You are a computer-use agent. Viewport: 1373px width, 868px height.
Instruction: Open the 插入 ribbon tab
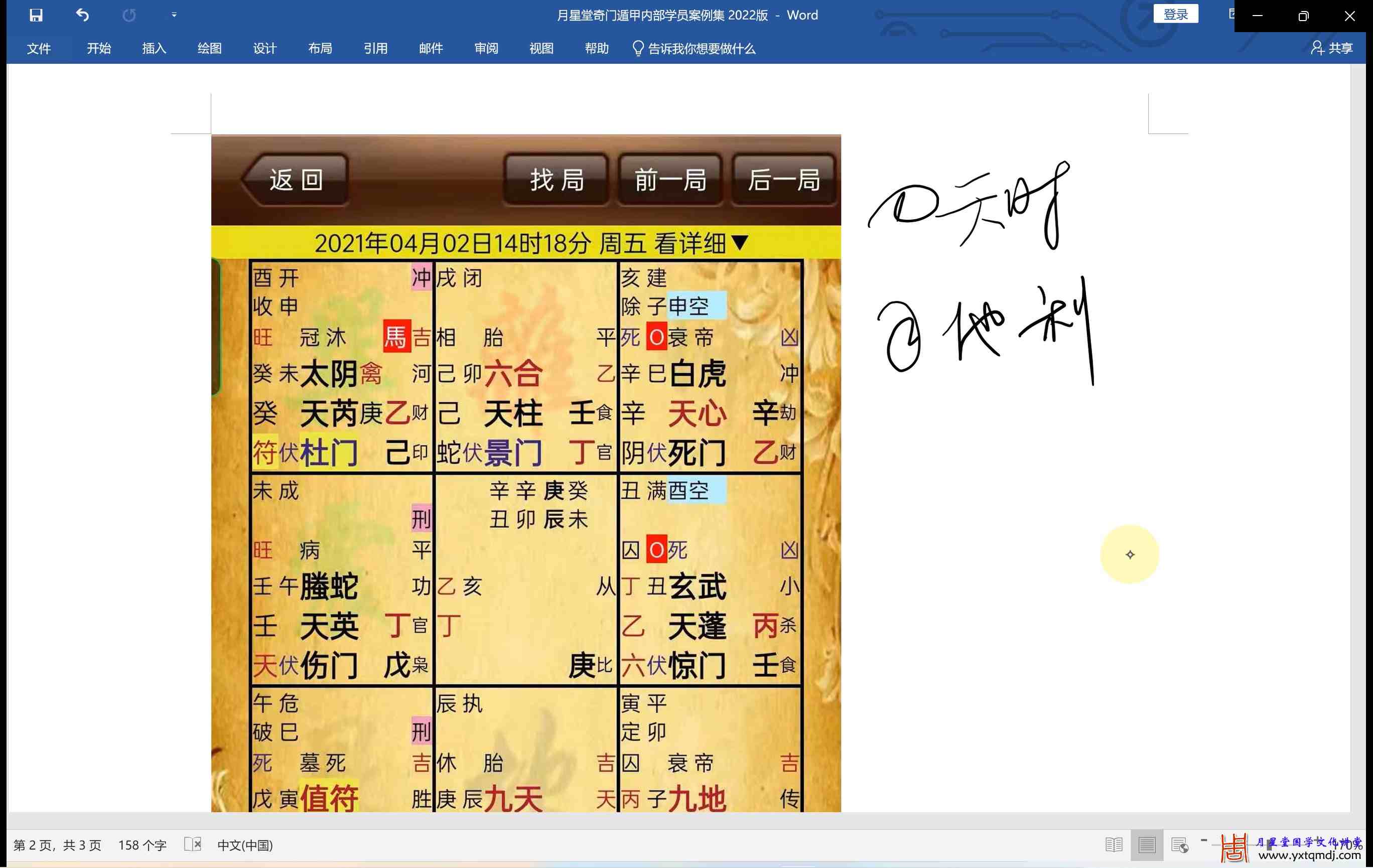click(154, 49)
